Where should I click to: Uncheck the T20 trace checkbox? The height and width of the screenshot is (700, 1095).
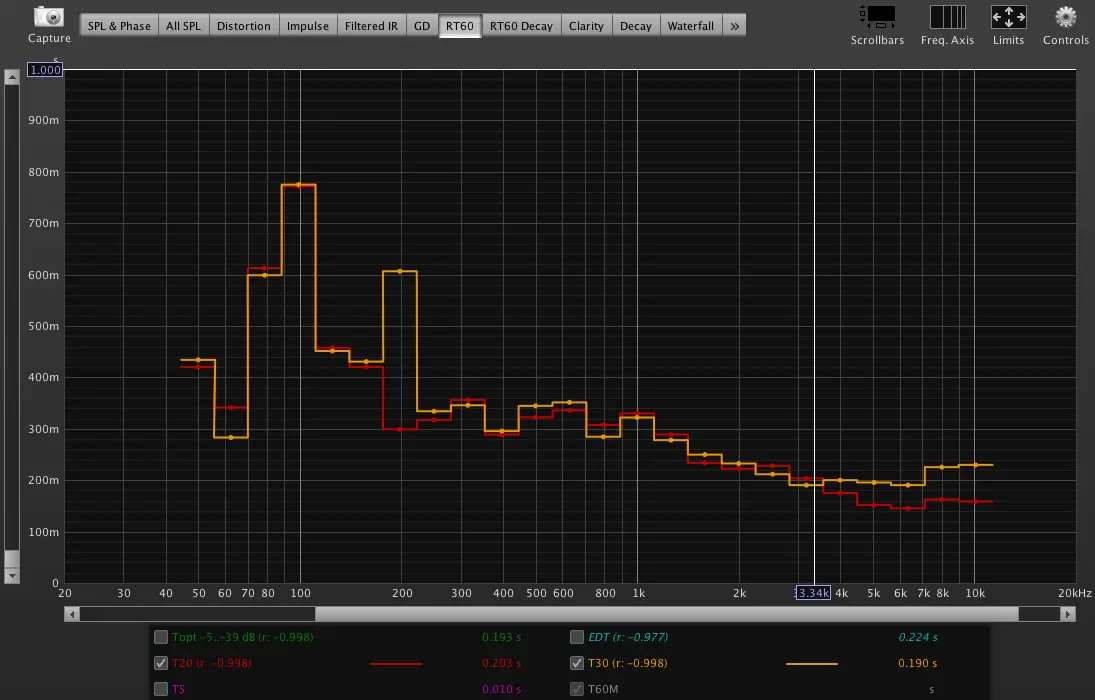161,663
